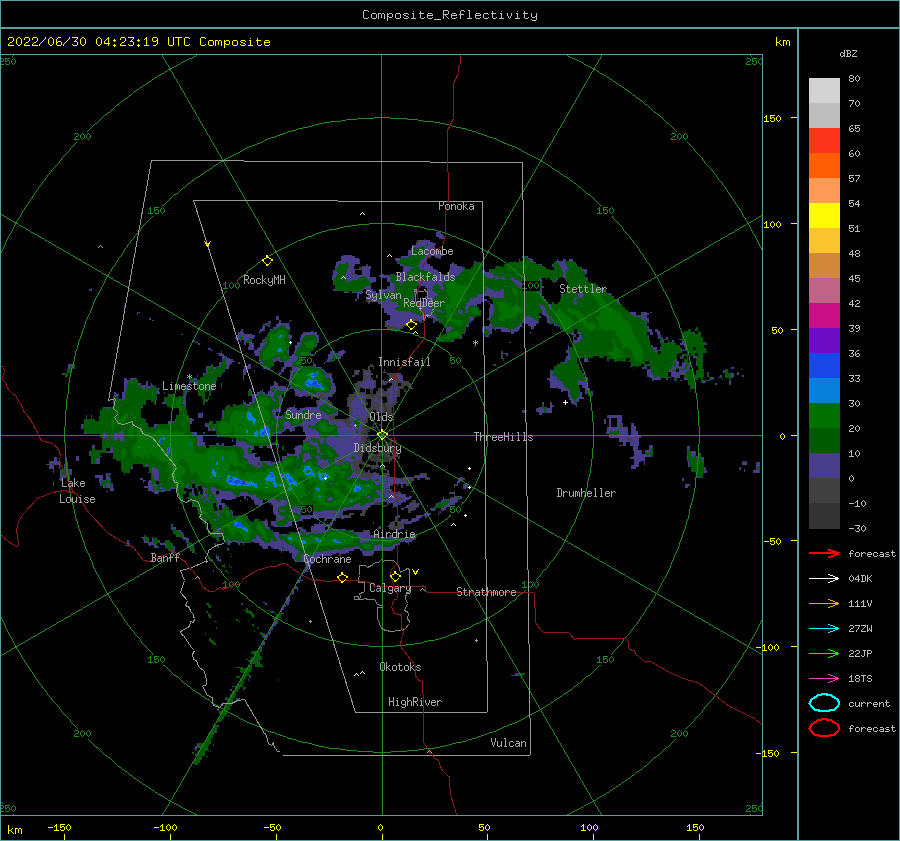Click the Sylvan map label
The width and height of the screenshot is (900, 841).
coord(383,295)
